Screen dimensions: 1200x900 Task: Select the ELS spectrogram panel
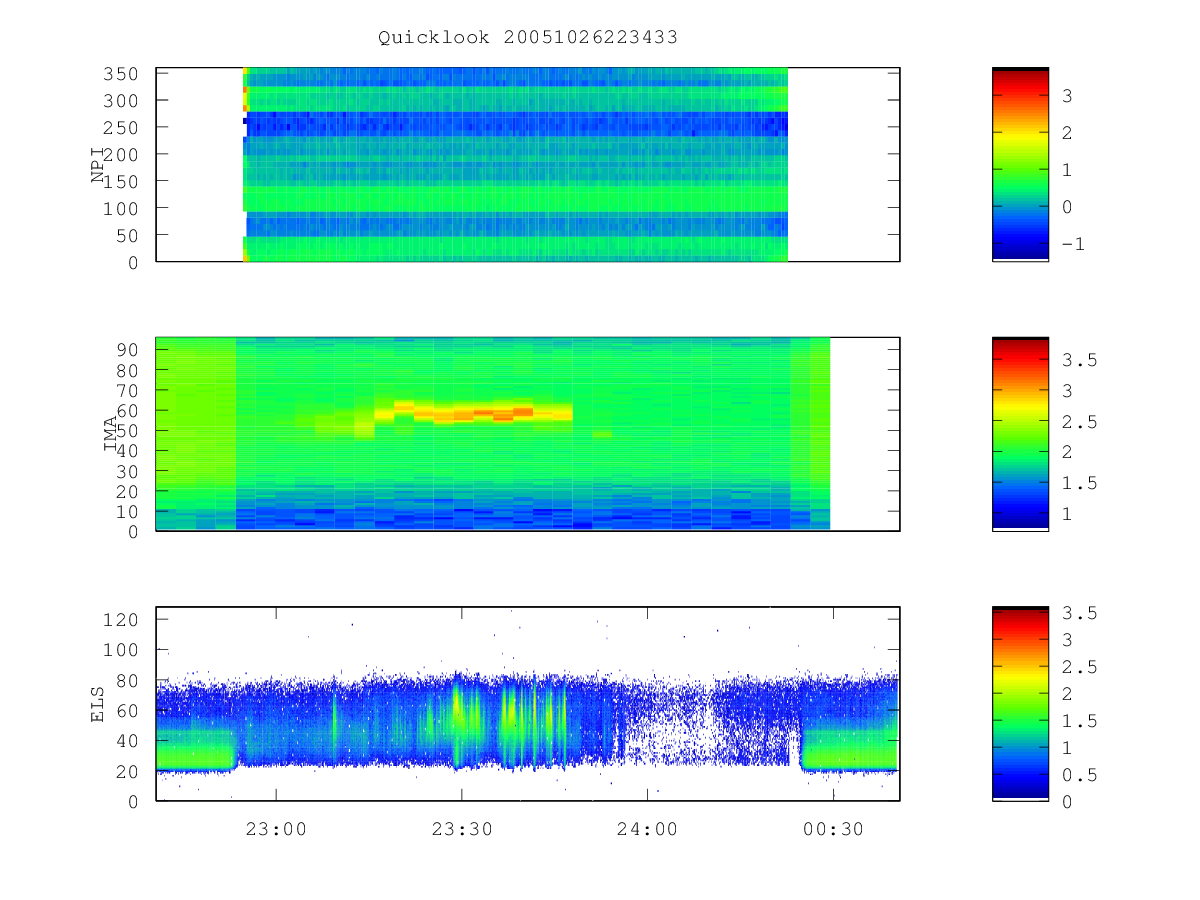[x=528, y=703]
